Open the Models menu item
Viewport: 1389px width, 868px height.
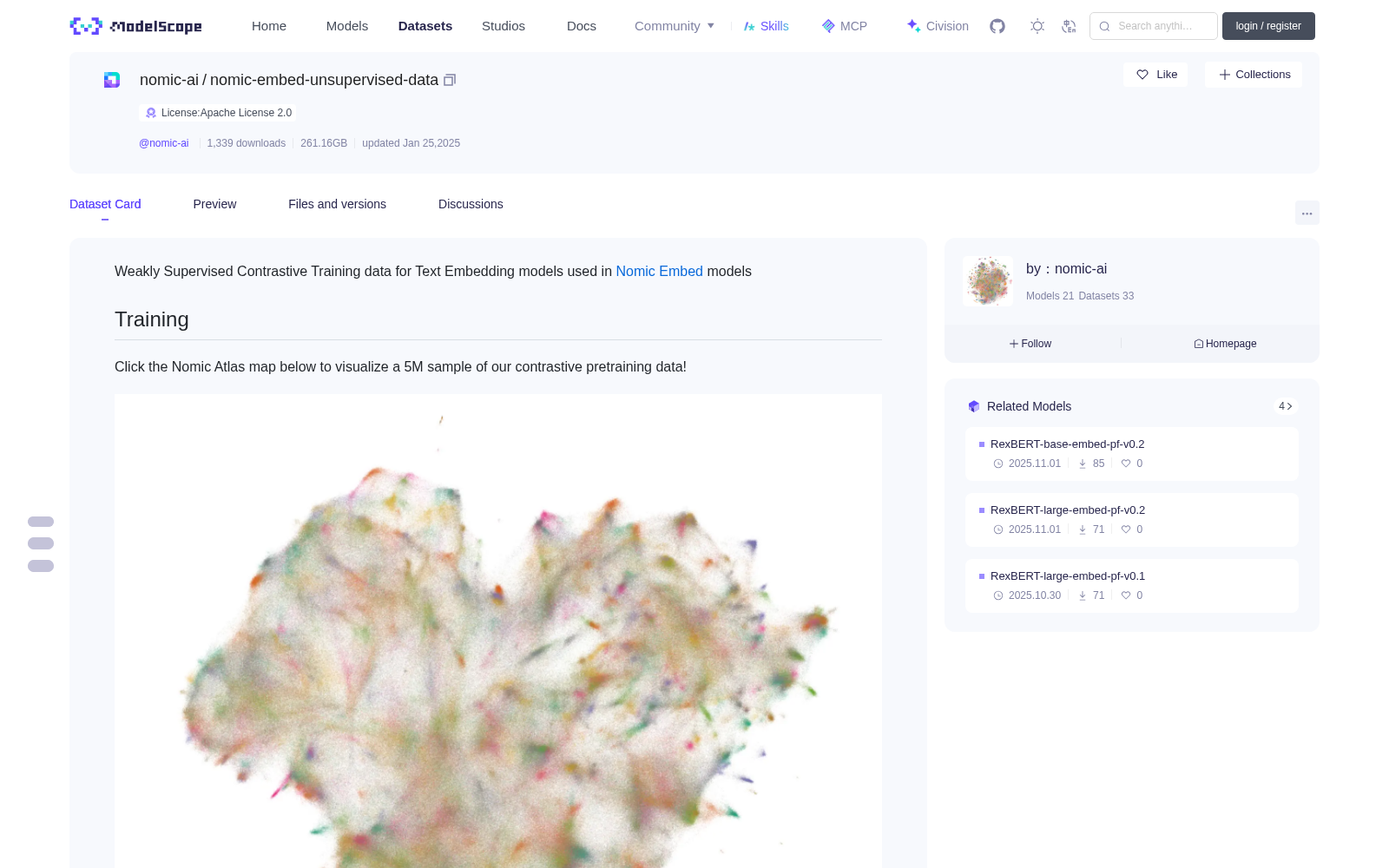[x=347, y=26]
